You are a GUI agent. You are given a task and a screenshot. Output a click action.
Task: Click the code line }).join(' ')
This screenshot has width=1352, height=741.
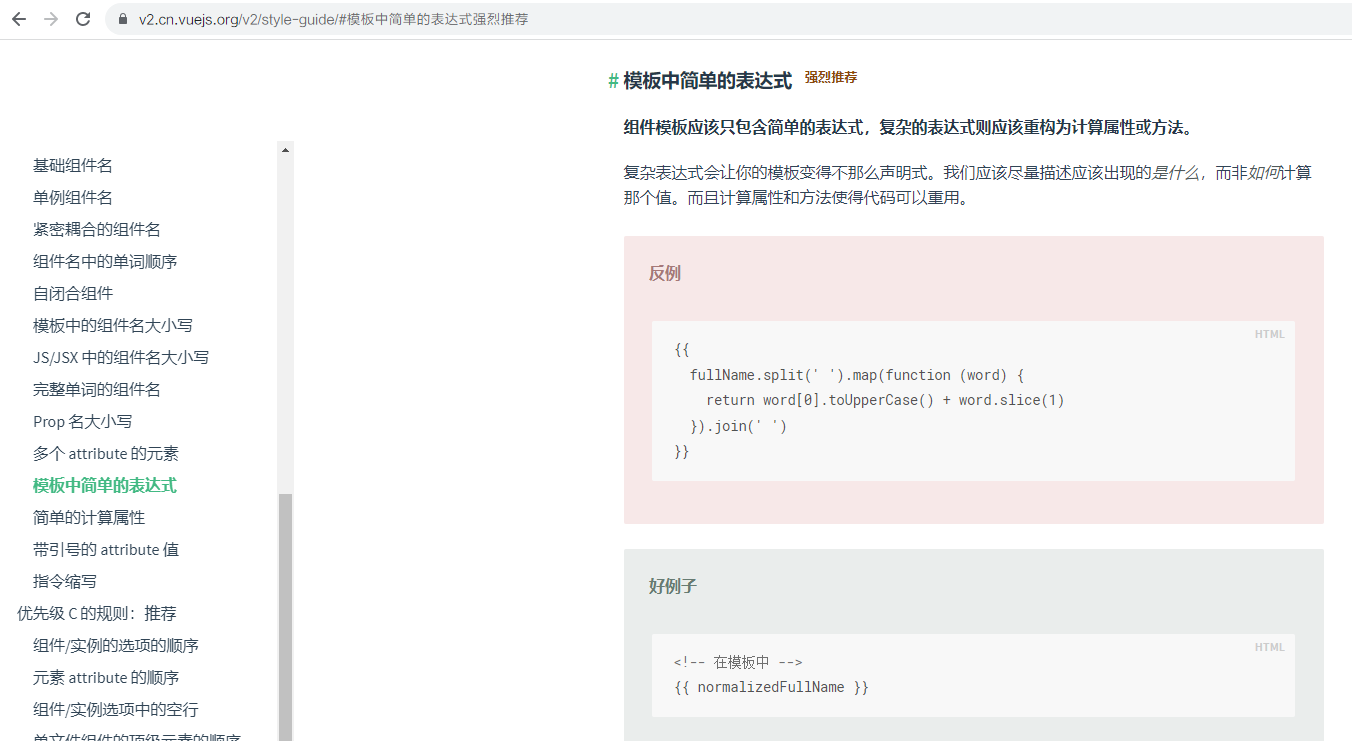point(739,426)
